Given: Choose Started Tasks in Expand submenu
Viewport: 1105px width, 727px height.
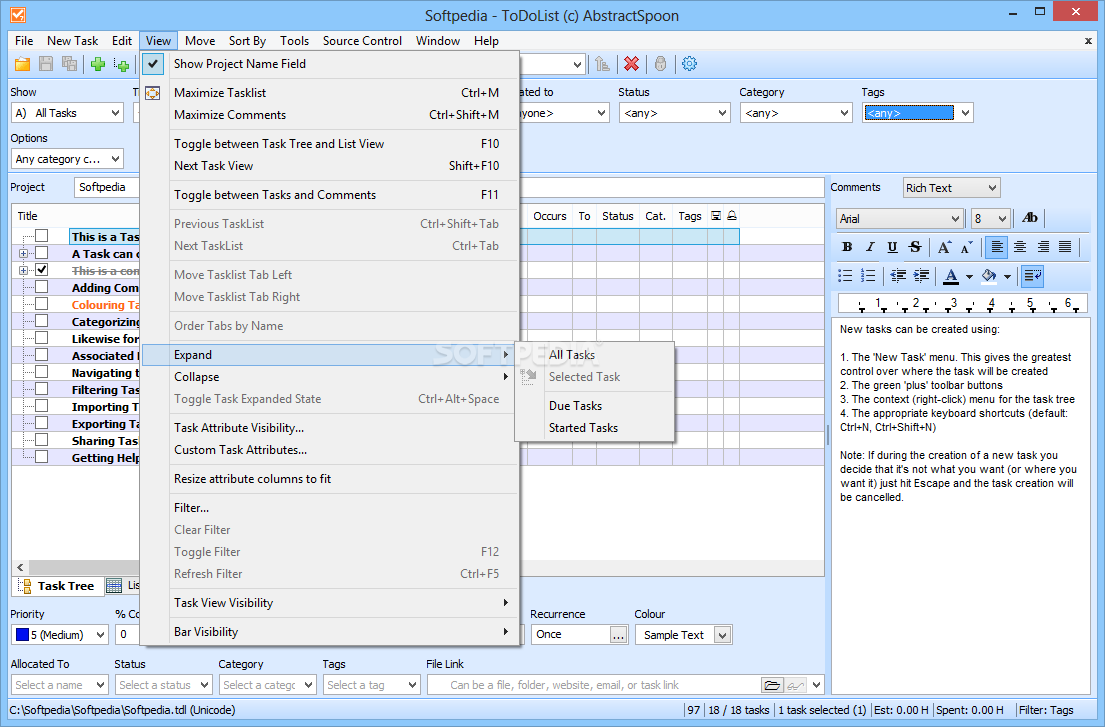Looking at the screenshot, I should coord(595,428).
